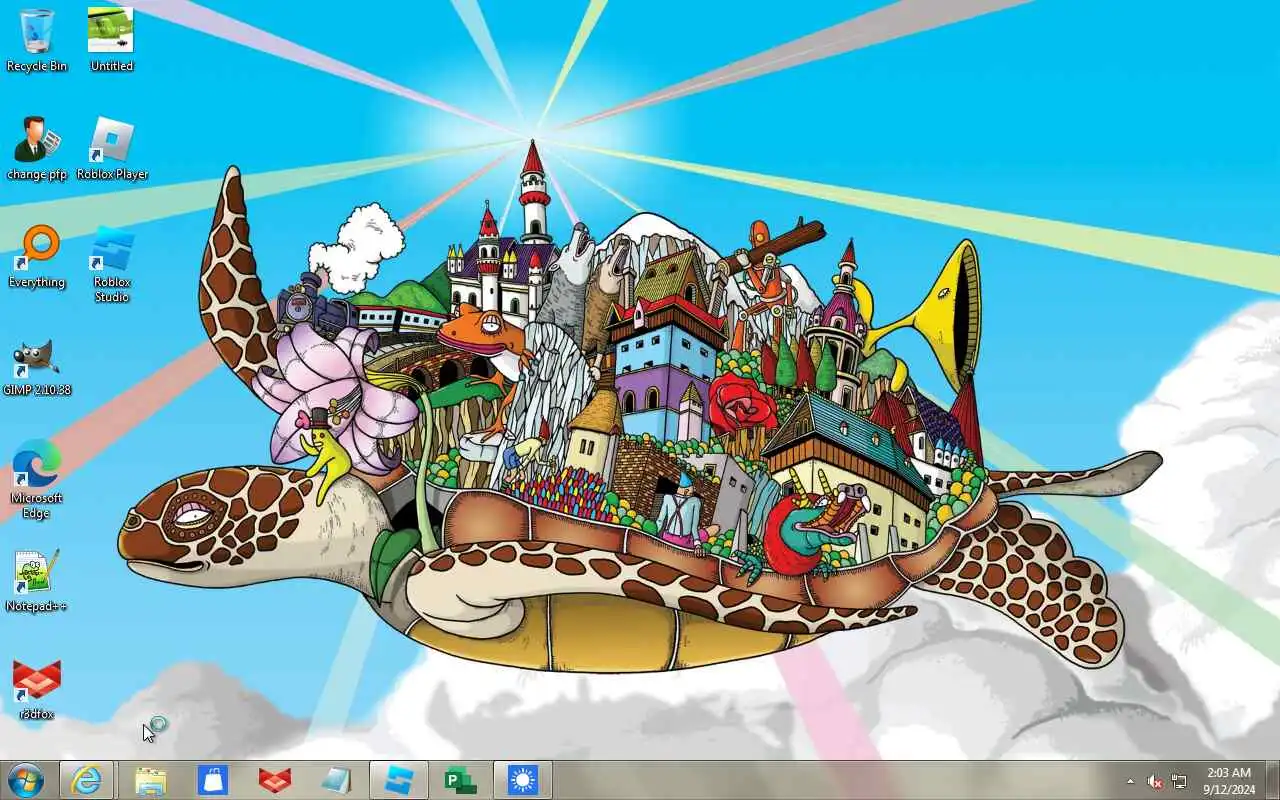Click the Show desktop button strip
1280x800 pixels.
pos(1273,780)
